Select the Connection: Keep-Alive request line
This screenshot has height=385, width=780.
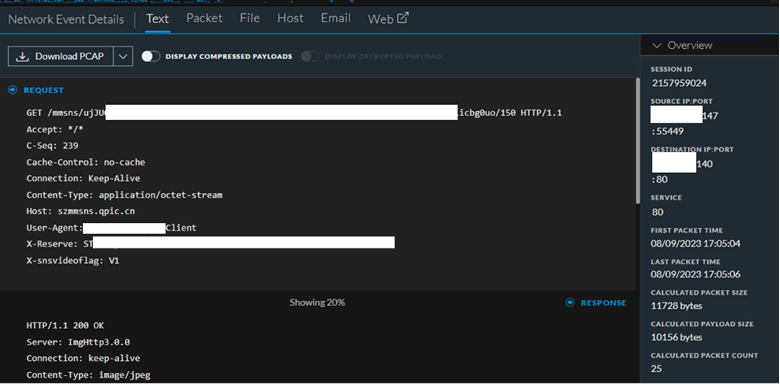pos(83,178)
